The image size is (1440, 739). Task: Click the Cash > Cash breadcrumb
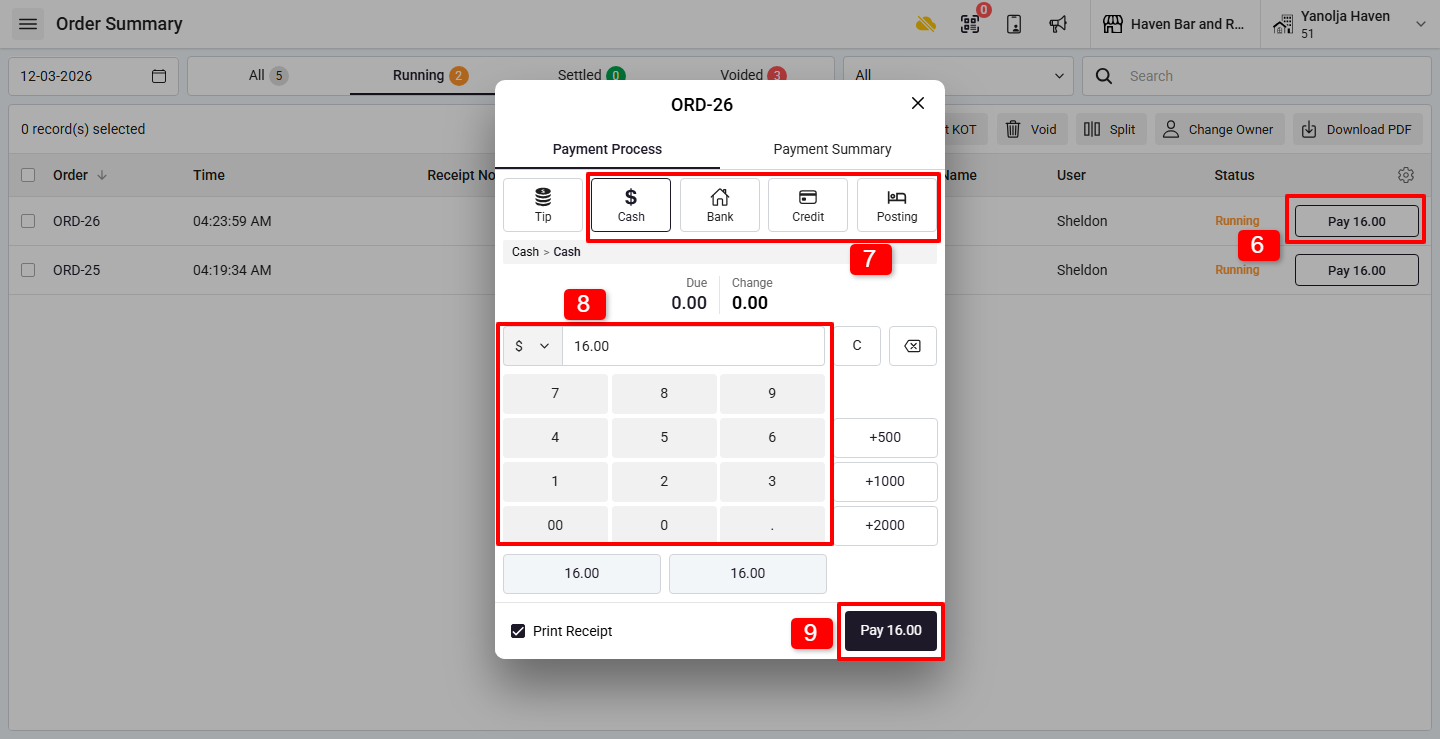(546, 252)
